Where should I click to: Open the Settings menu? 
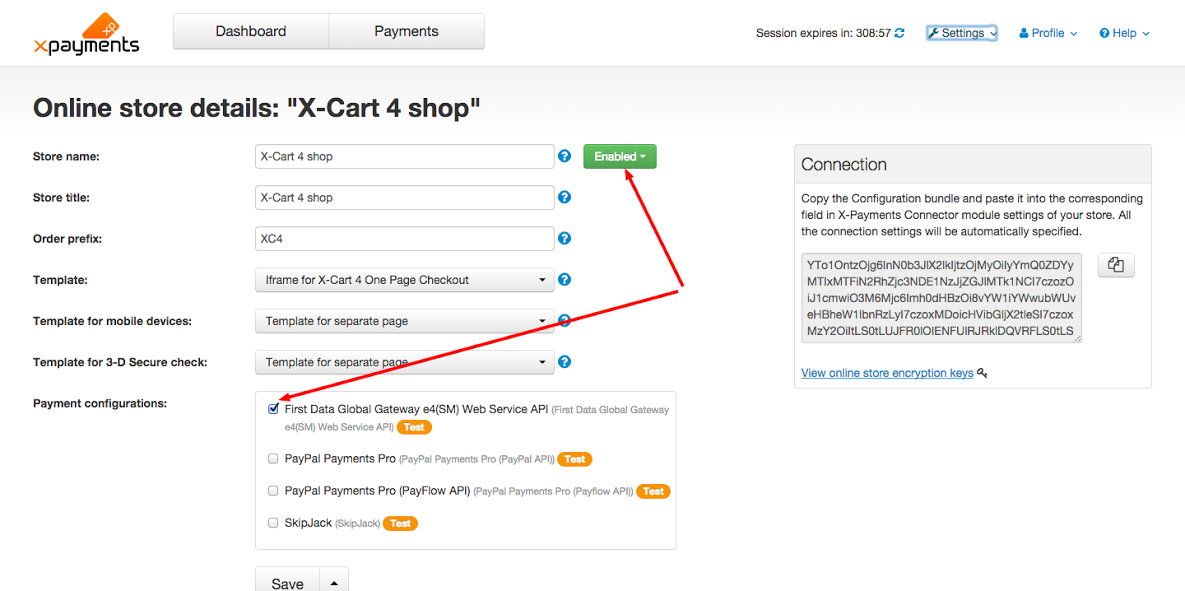(x=962, y=33)
